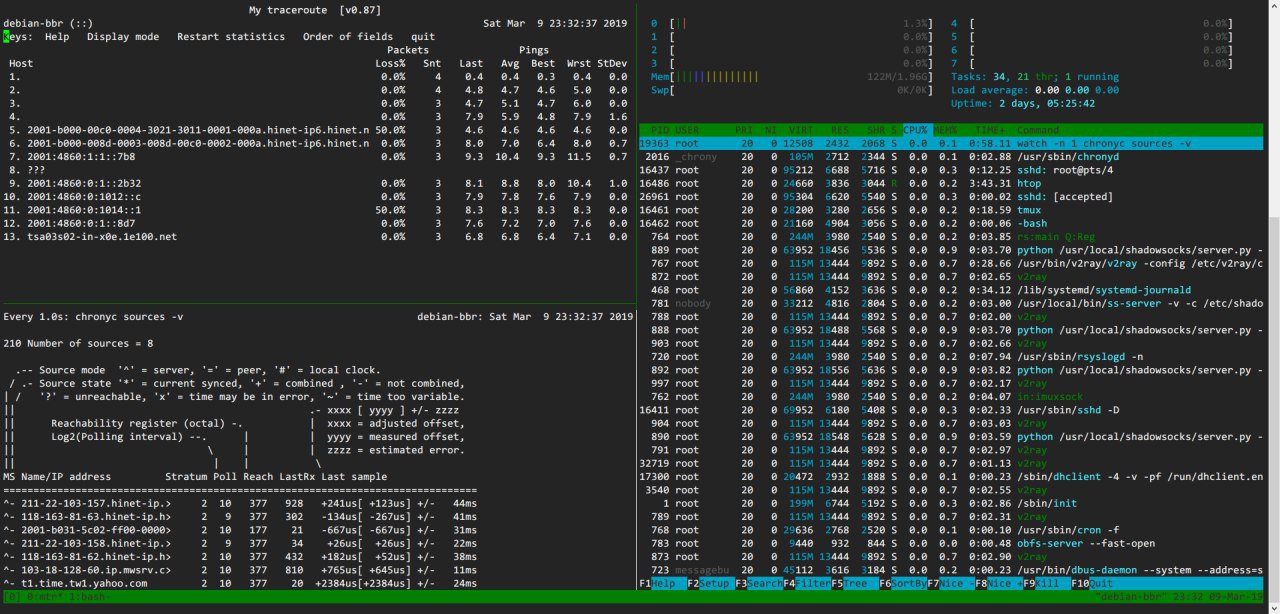Click the PID column header

(x=658, y=130)
